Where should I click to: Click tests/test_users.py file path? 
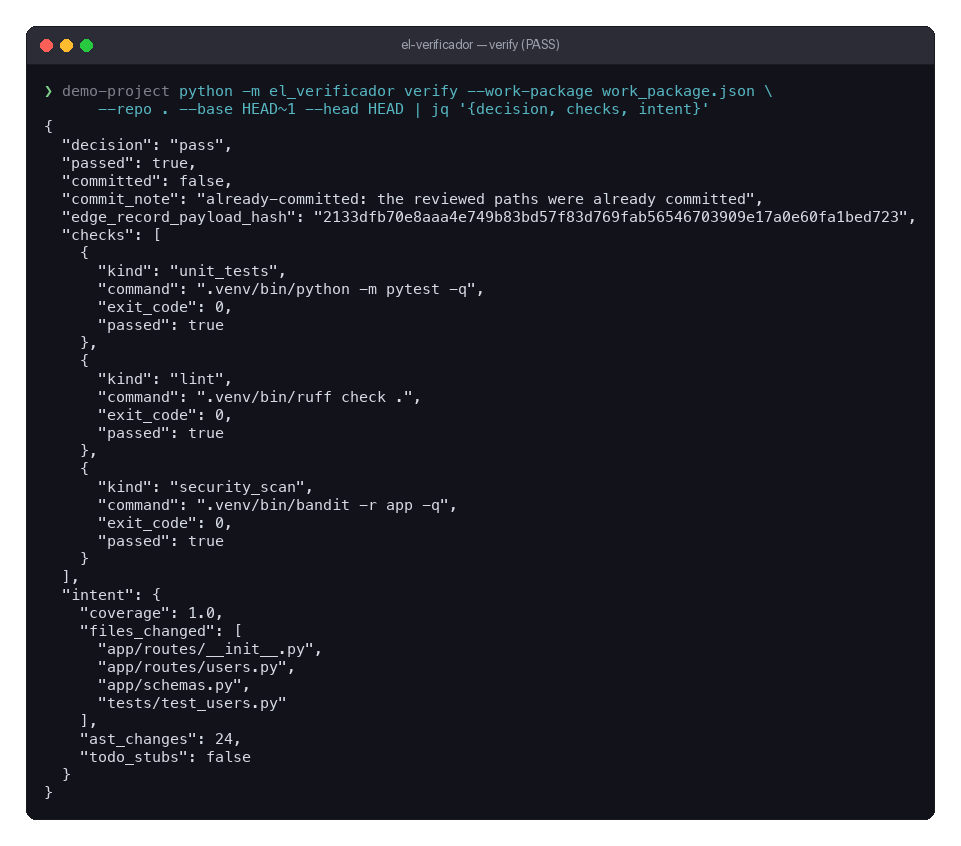tap(192, 703)
